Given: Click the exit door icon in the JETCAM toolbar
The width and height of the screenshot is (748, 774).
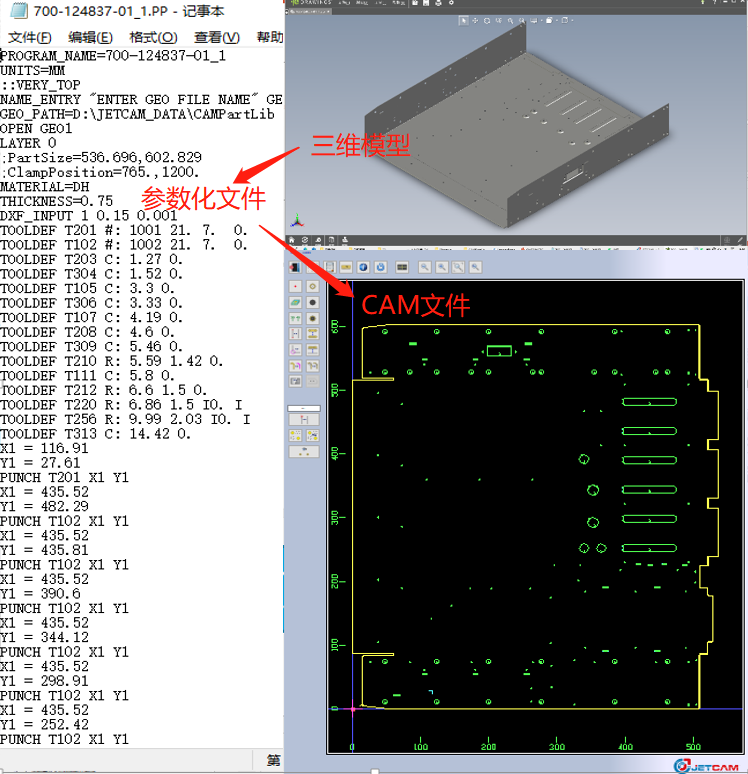Looking at the screenshot, I should 295,267.
